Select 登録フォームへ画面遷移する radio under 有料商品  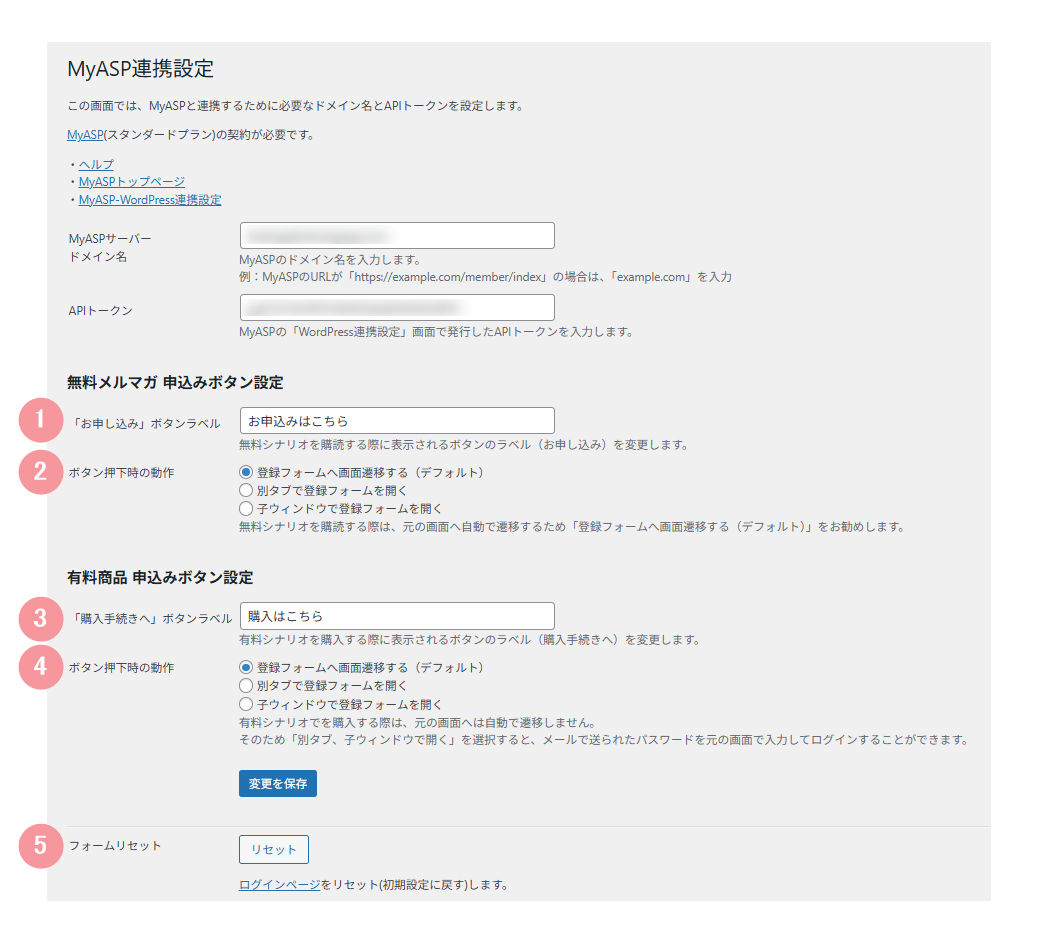coord(246,667)
